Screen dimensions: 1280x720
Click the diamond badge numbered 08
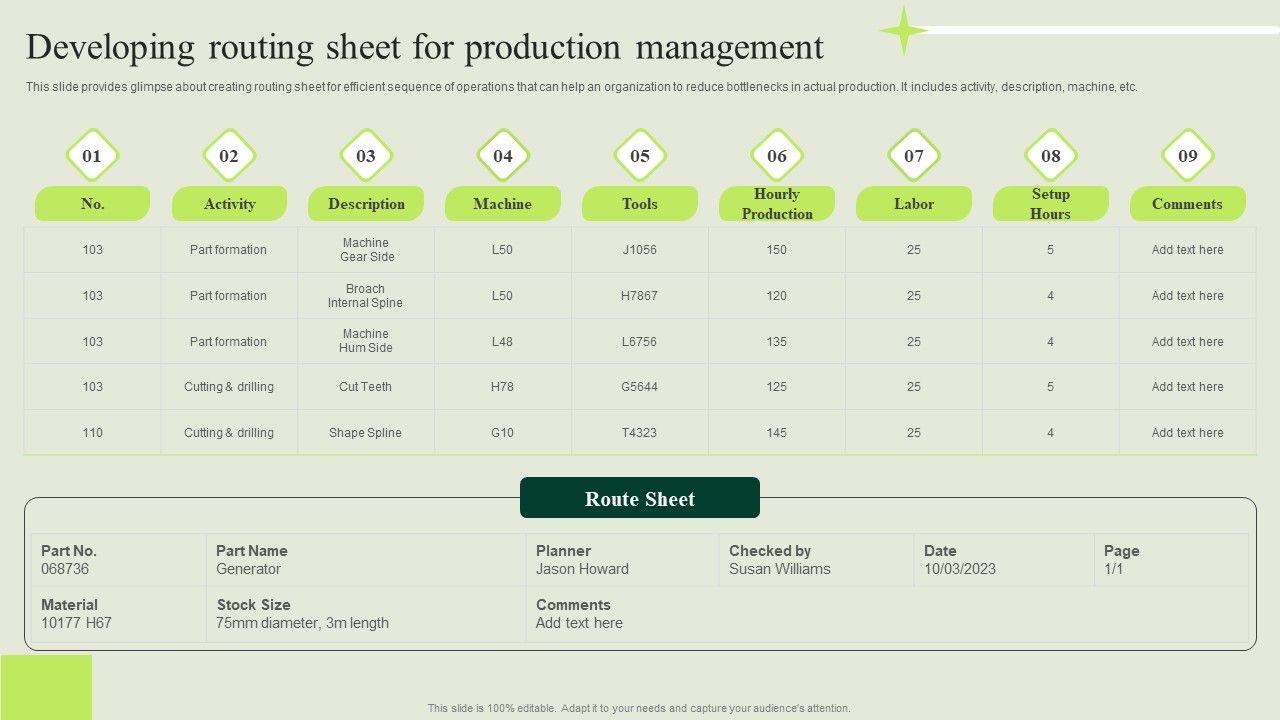click(x=1050, y=155)
